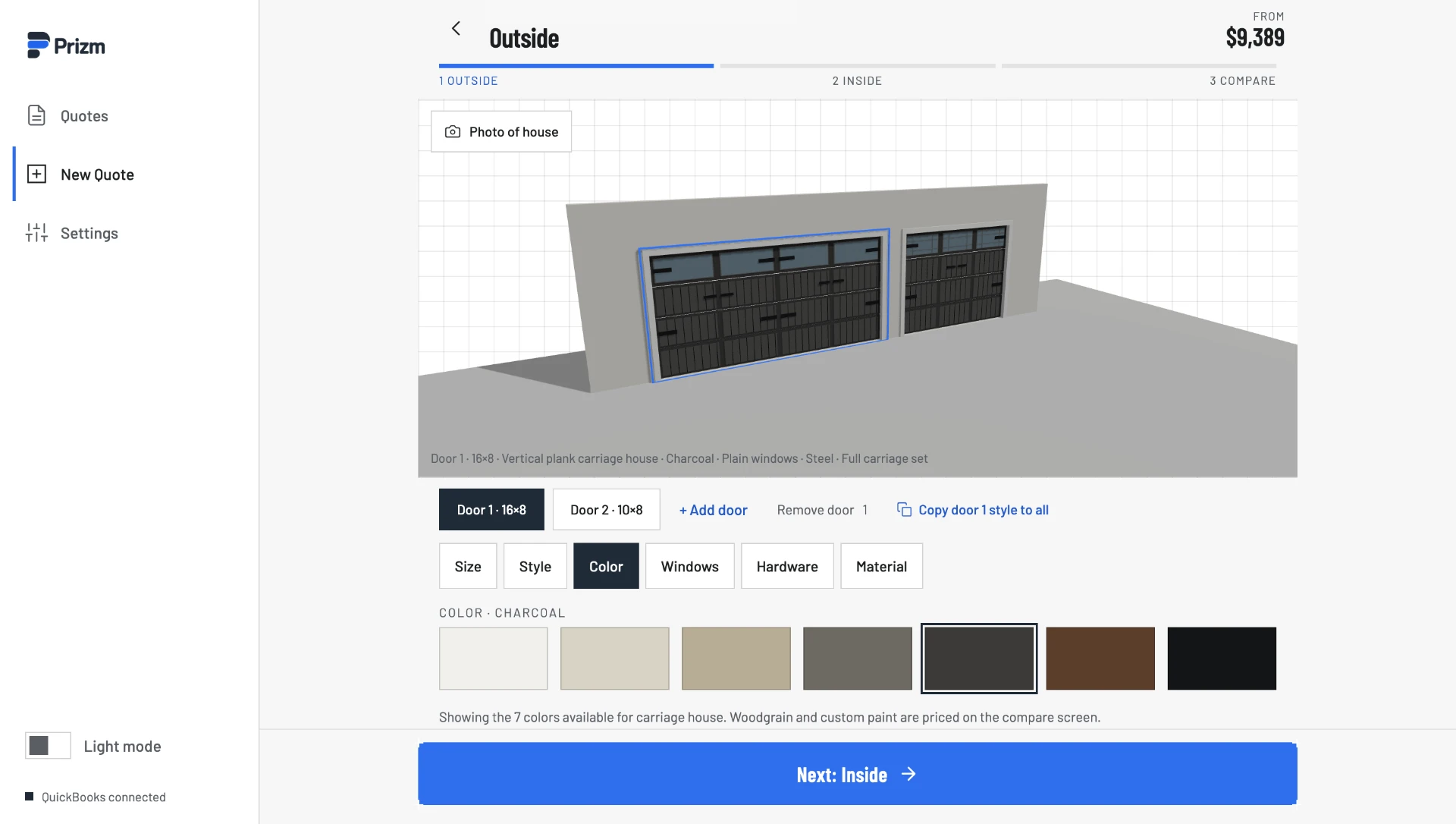Screen dimensions: 1456x824
Task: Click the $9,389 price total
Action: (x=1255, y=37)
